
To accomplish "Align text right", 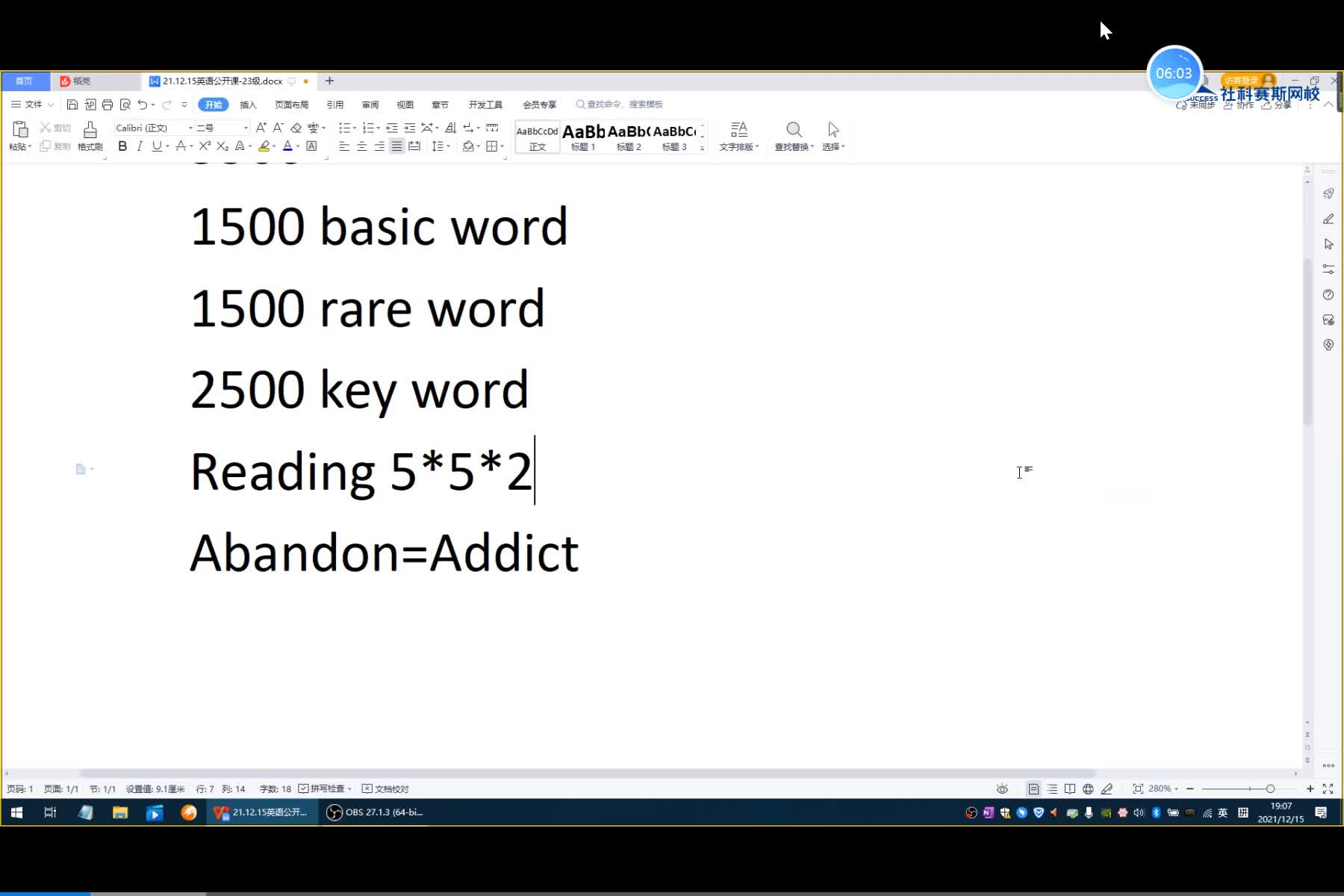I will pyautogui.click(x=379, y=146).
